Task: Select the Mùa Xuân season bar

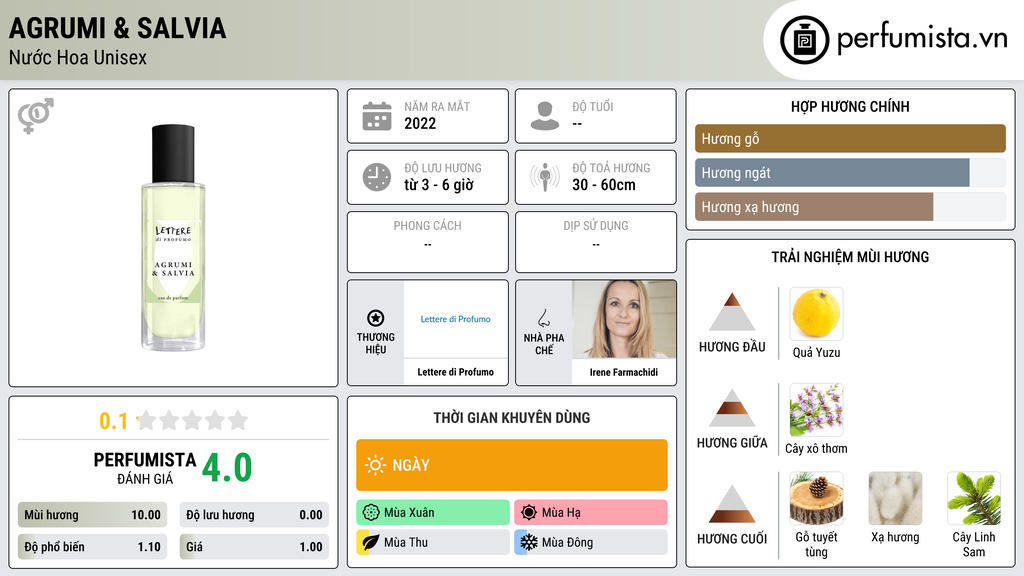Action: (433, 513)
